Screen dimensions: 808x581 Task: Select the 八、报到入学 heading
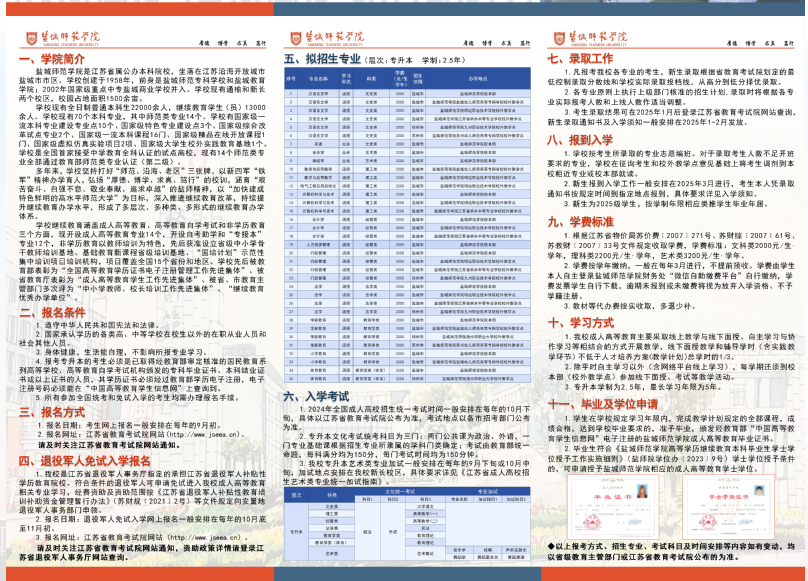click(580, 140)
